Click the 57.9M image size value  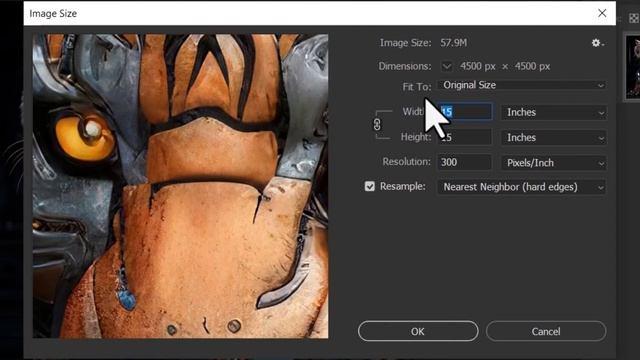[453, 43]
